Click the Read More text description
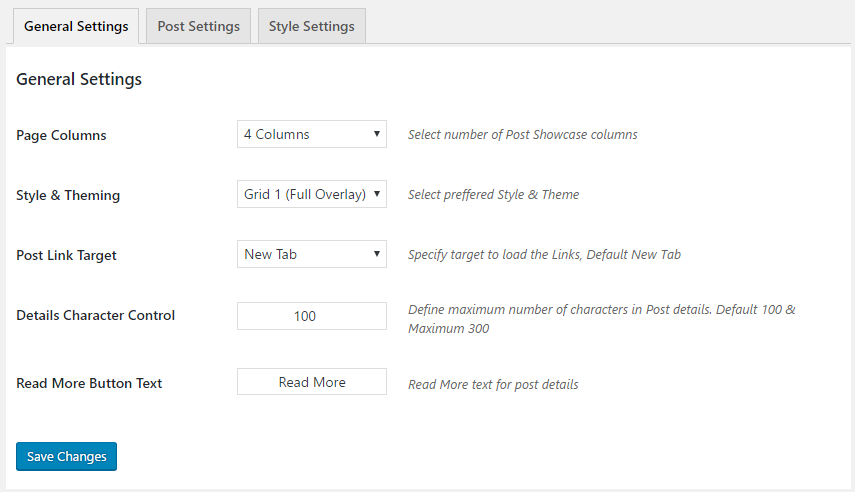This screenshot has height=492, width=855. pos(493,384)
